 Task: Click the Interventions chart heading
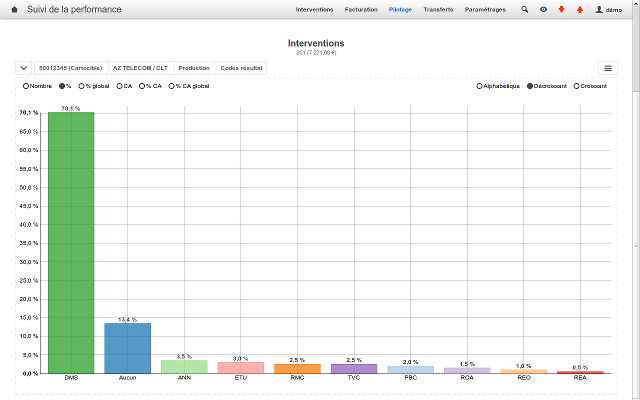[x=316, y=43]
